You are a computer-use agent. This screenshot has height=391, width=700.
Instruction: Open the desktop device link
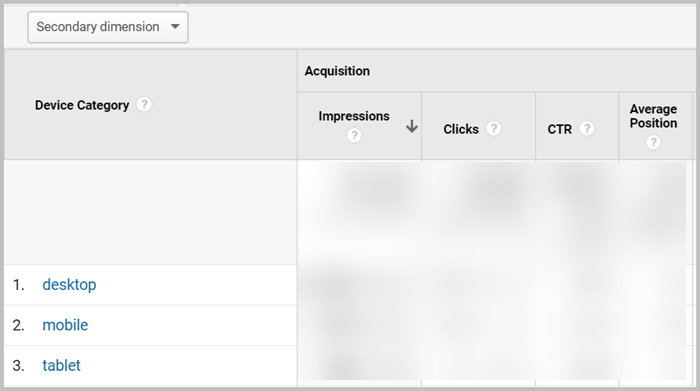[69, 285]
